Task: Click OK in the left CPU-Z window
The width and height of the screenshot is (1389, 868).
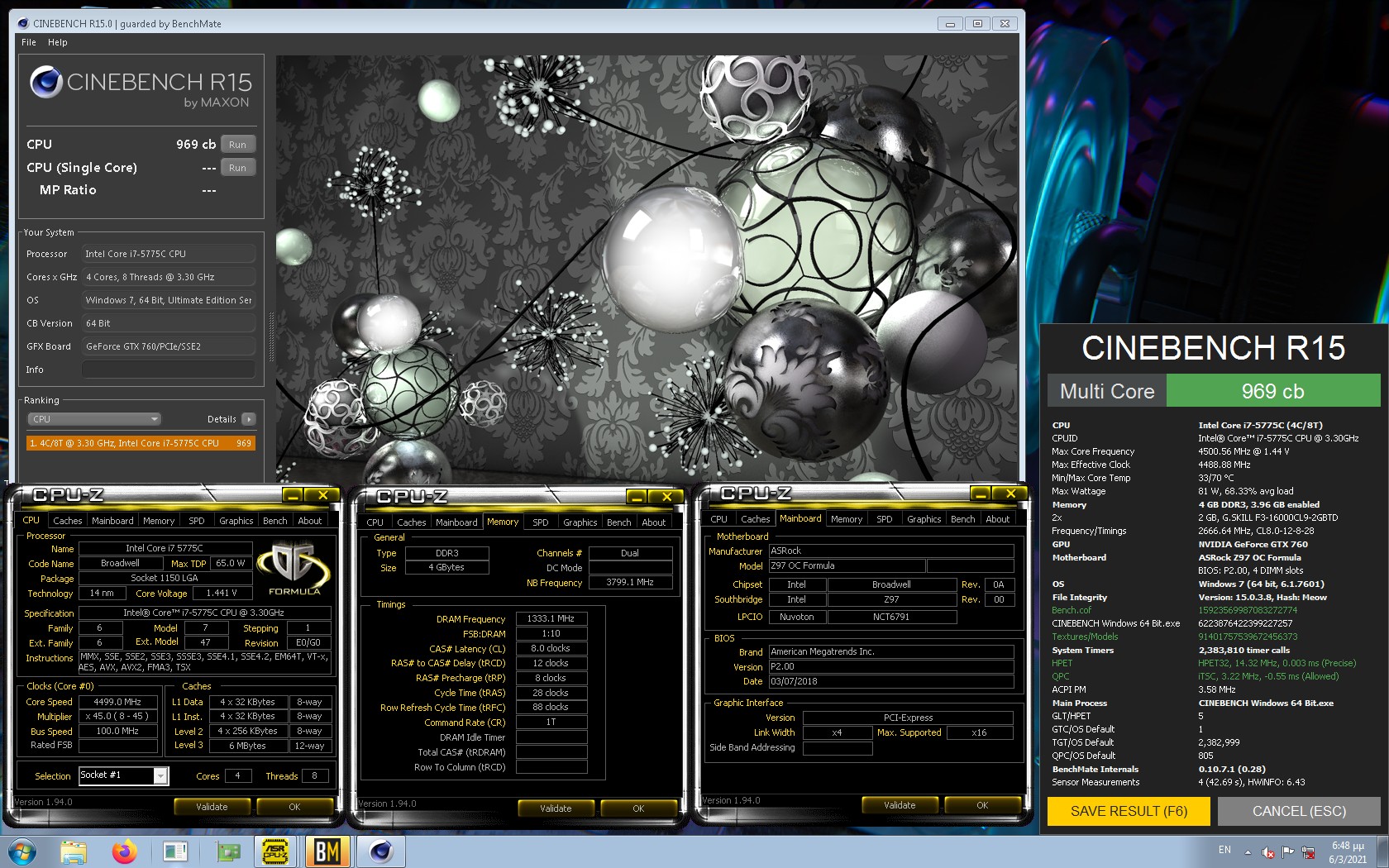Action: (x=294, y=807)
